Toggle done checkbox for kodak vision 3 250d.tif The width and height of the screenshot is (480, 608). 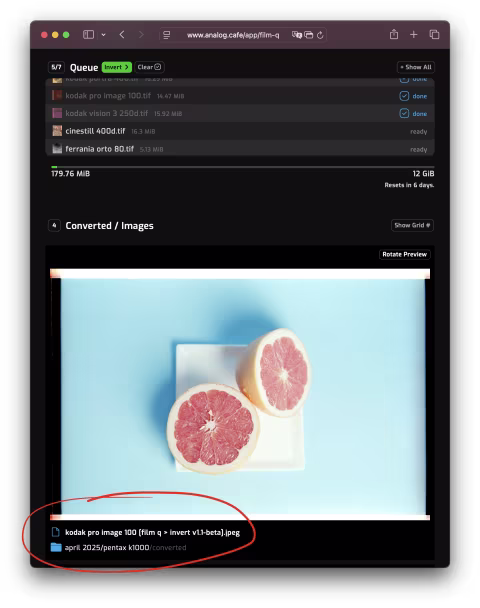tap(404, 113)
